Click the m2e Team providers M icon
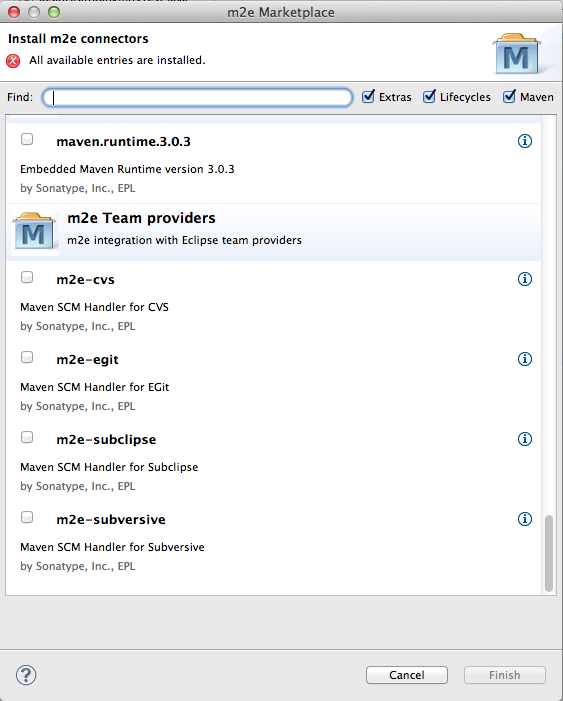This screenshot has width=563, height=701. pos(34,231)
